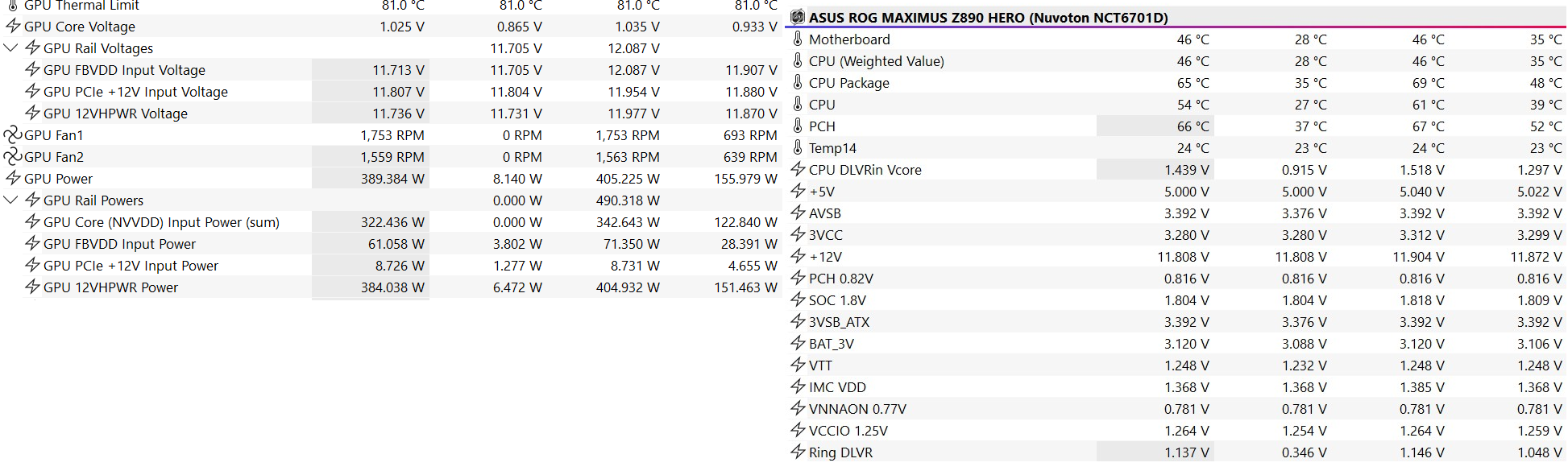The image size is (1568, 475).
Task: Select the IMC VDD label
Action: 837,387
